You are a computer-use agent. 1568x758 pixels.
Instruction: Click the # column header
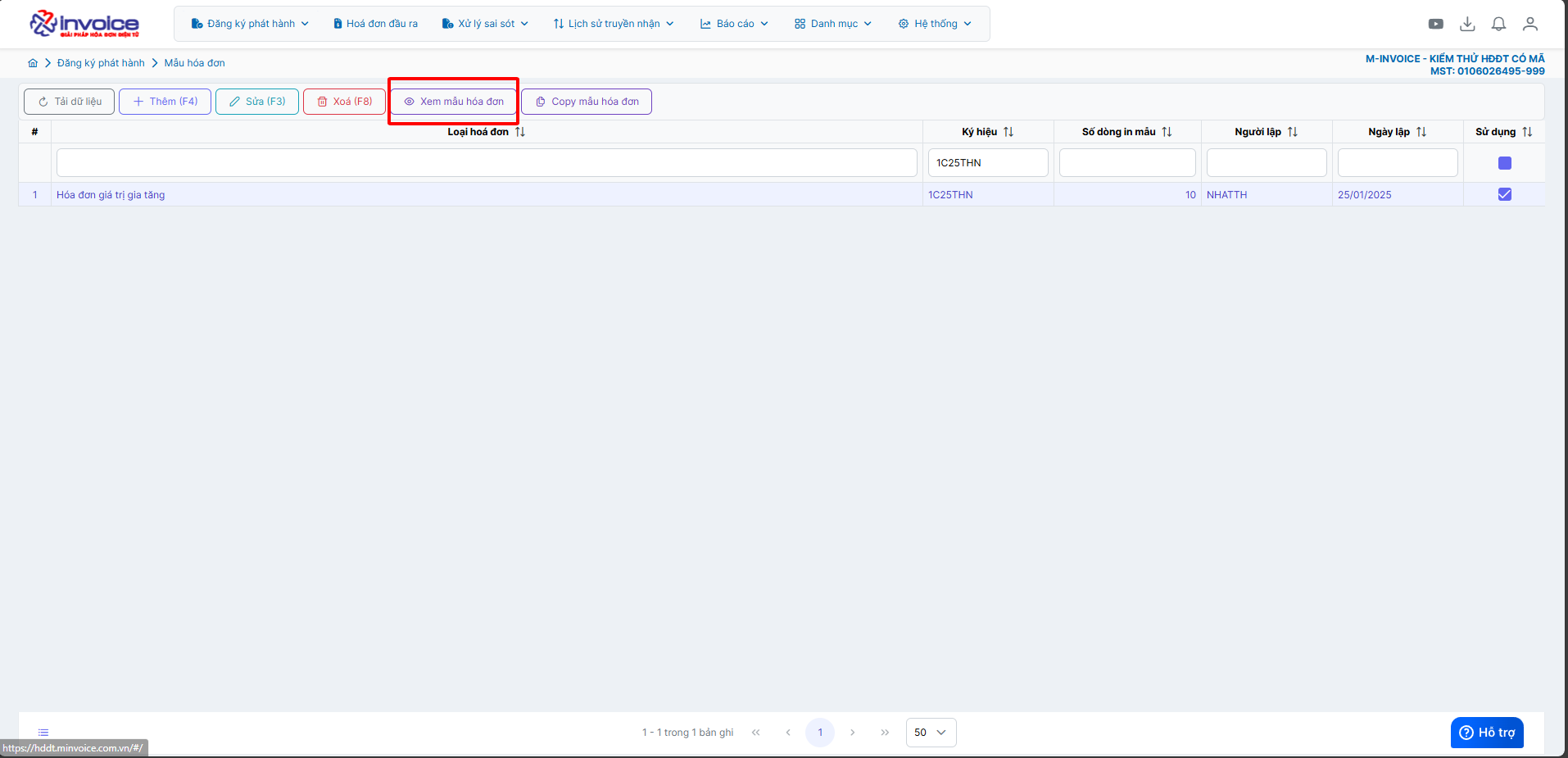(x=34, y=132)
